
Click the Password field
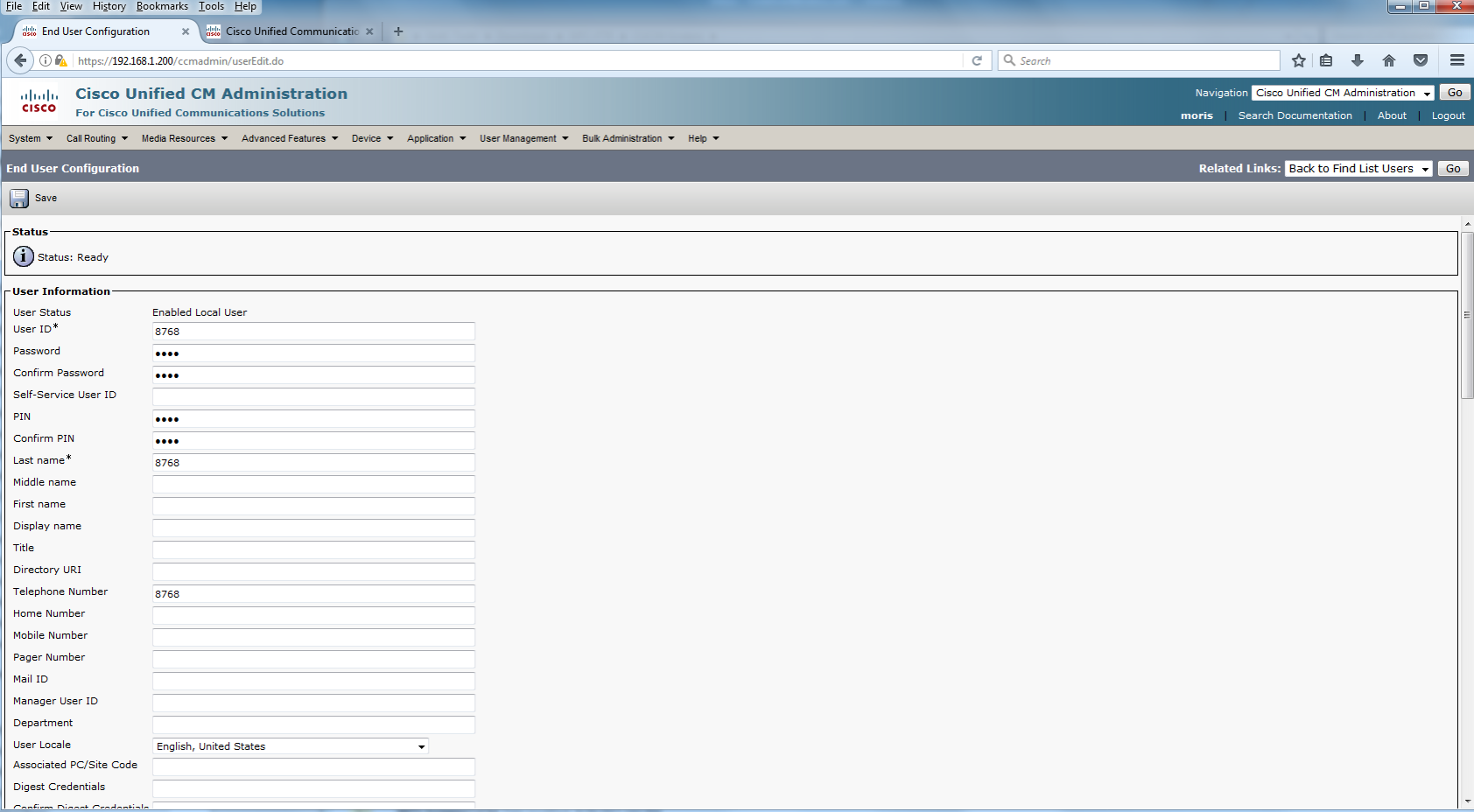coord(313,353)
